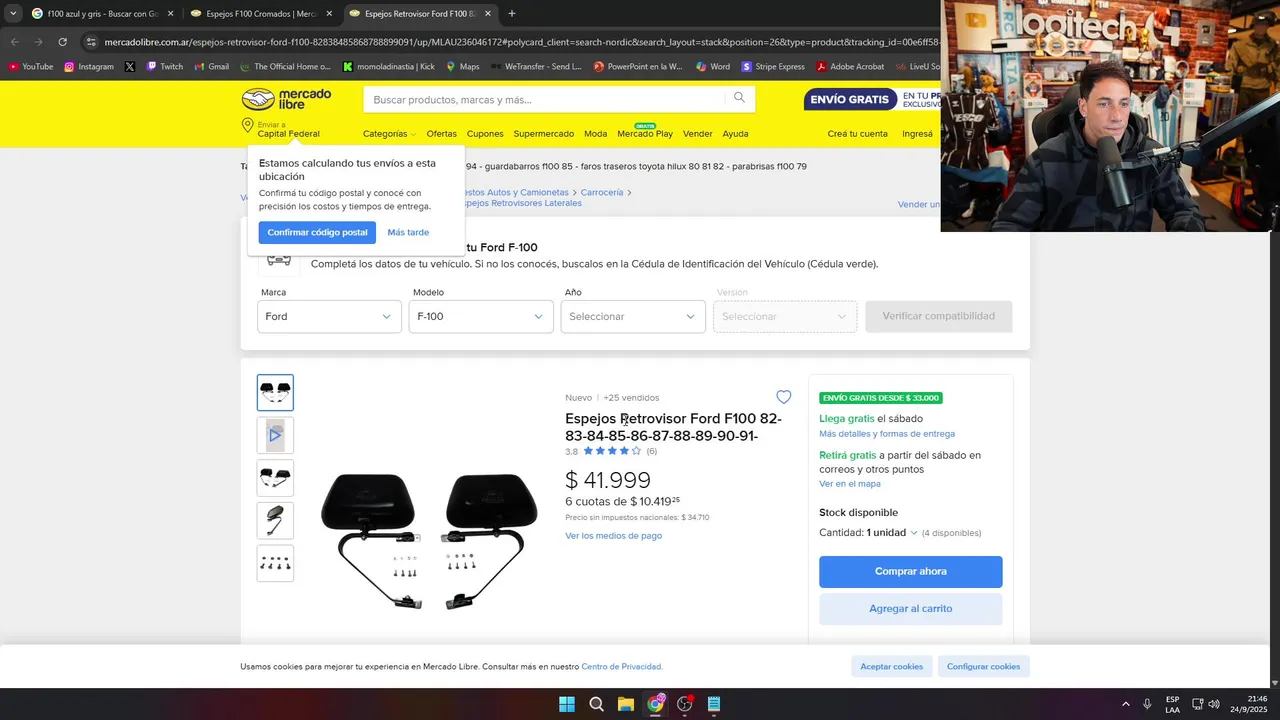Open the browser tab search dropdown

13,14
